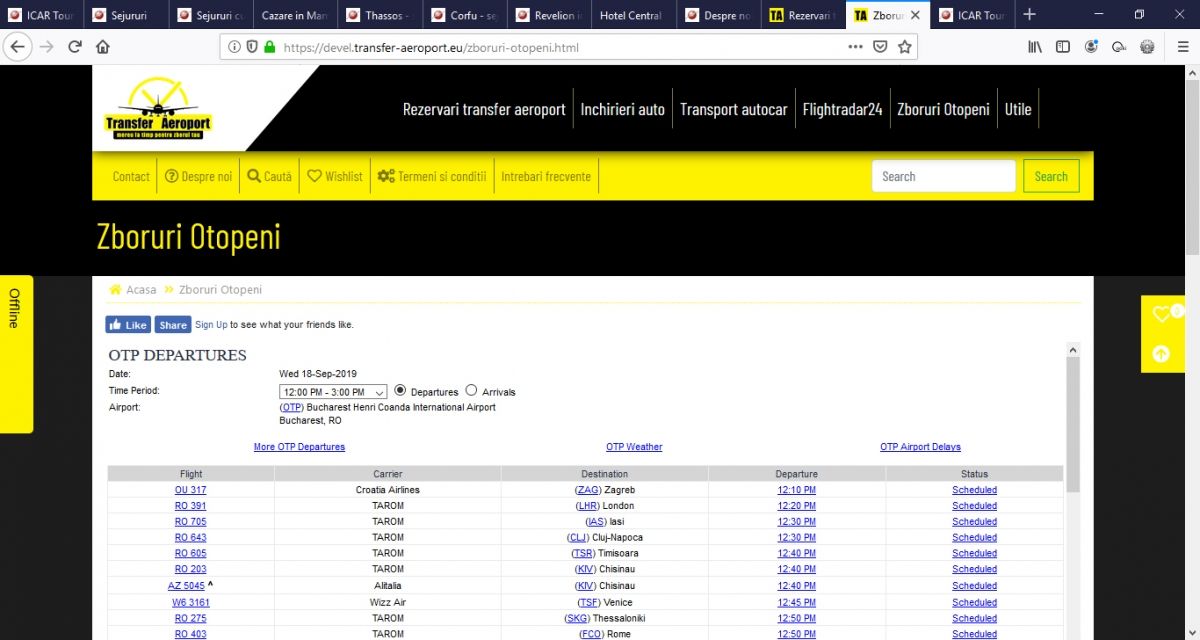Click the yellow Search button
This screenshot has height=640, width=1200.
[1050, 176]
